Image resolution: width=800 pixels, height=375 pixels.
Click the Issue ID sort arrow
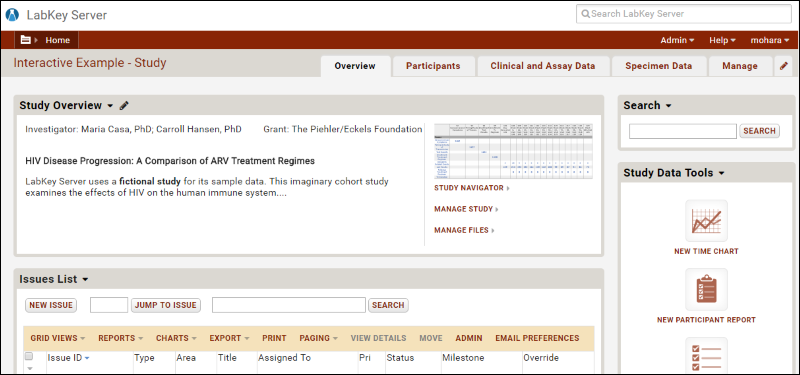pyautogui.click(x=87, y=358)
